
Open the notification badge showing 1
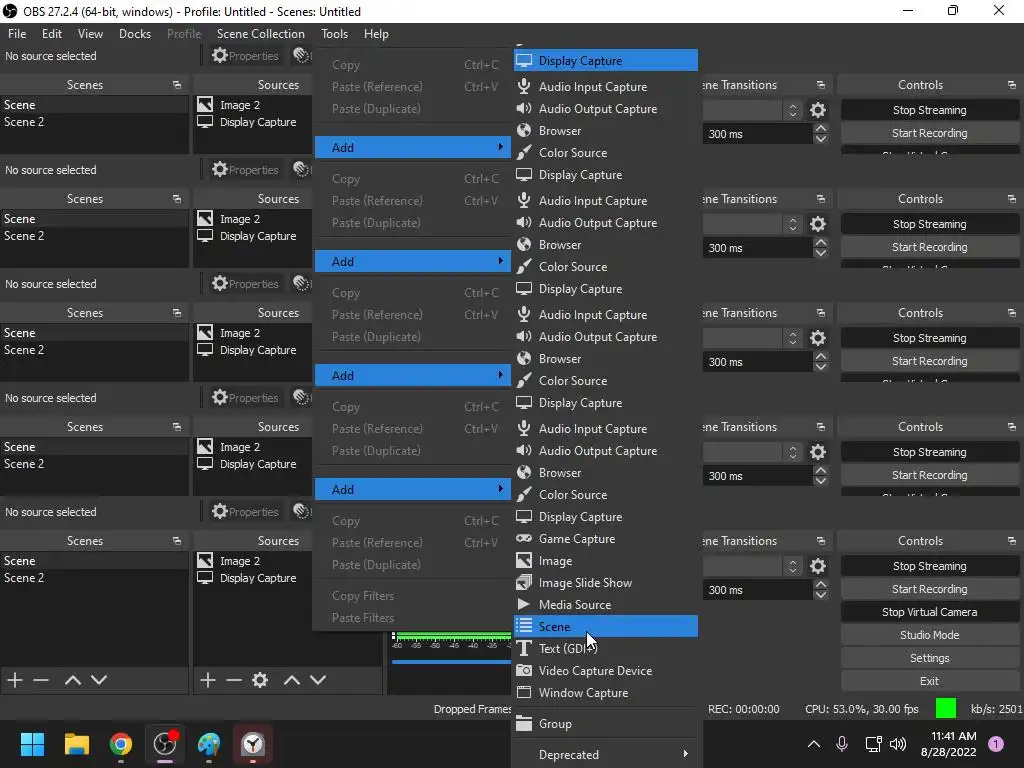[996, 744]
